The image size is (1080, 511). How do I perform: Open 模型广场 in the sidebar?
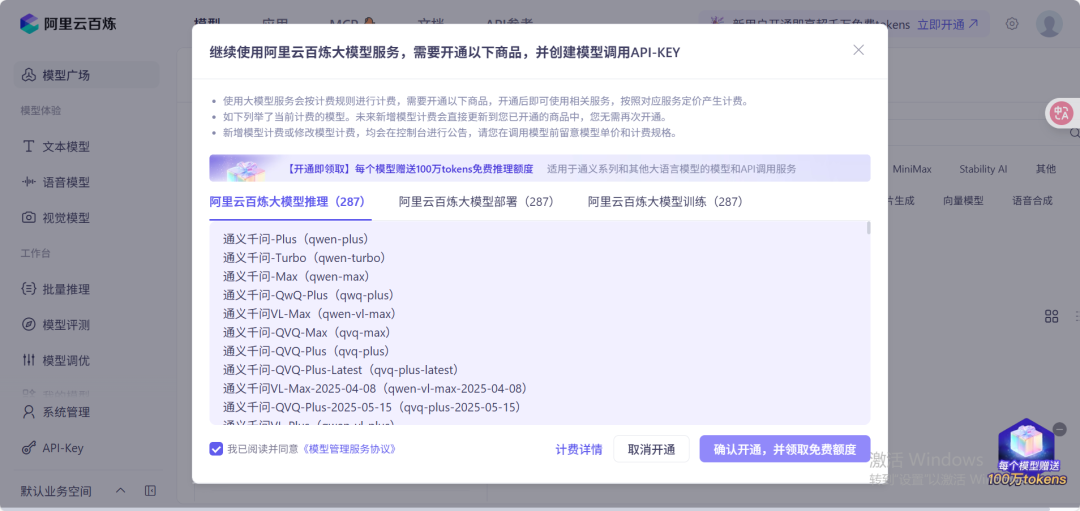coord(87,75)
